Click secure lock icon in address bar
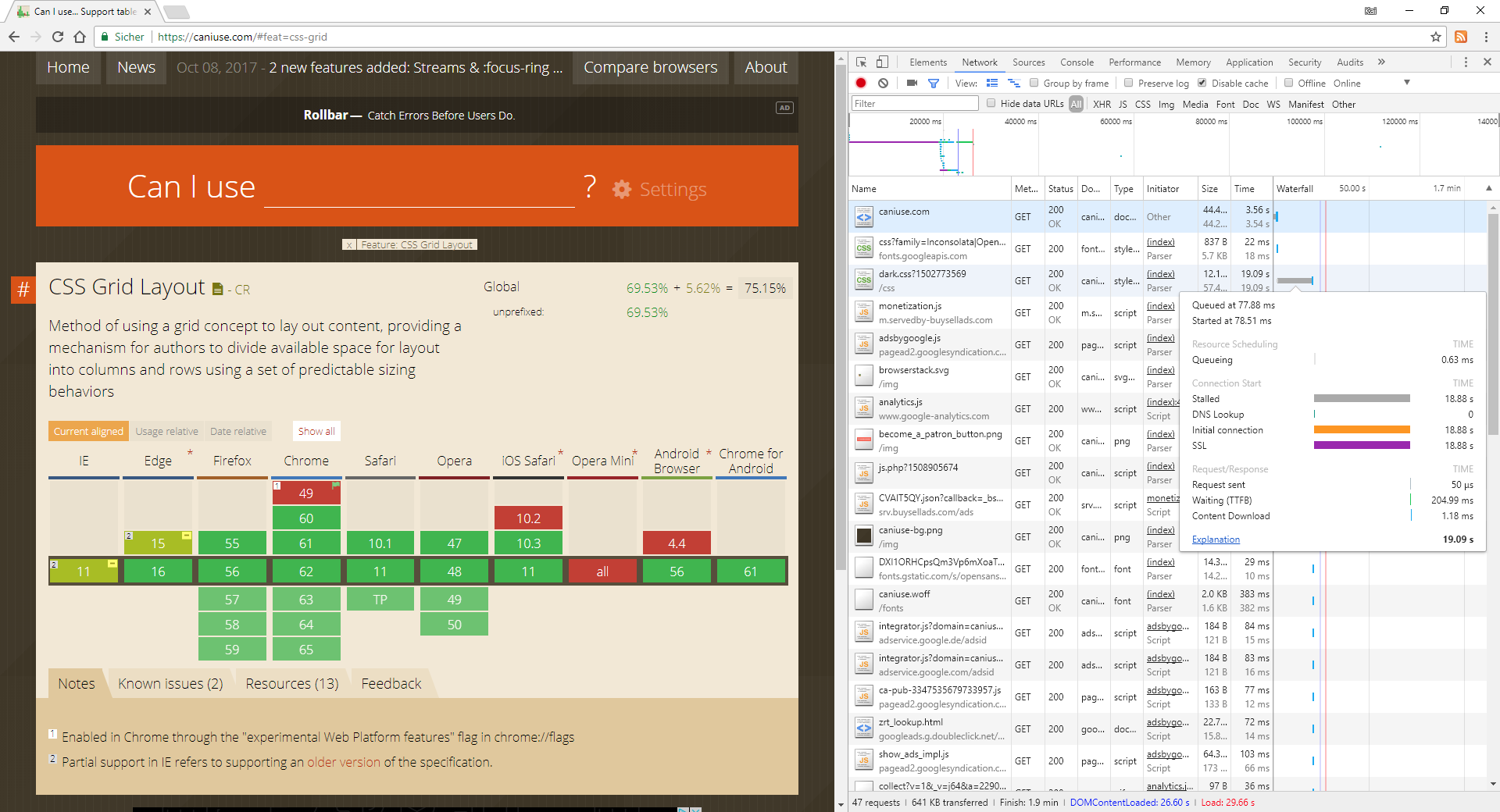The image size is (1500, 812). click(x=105, y=37)
